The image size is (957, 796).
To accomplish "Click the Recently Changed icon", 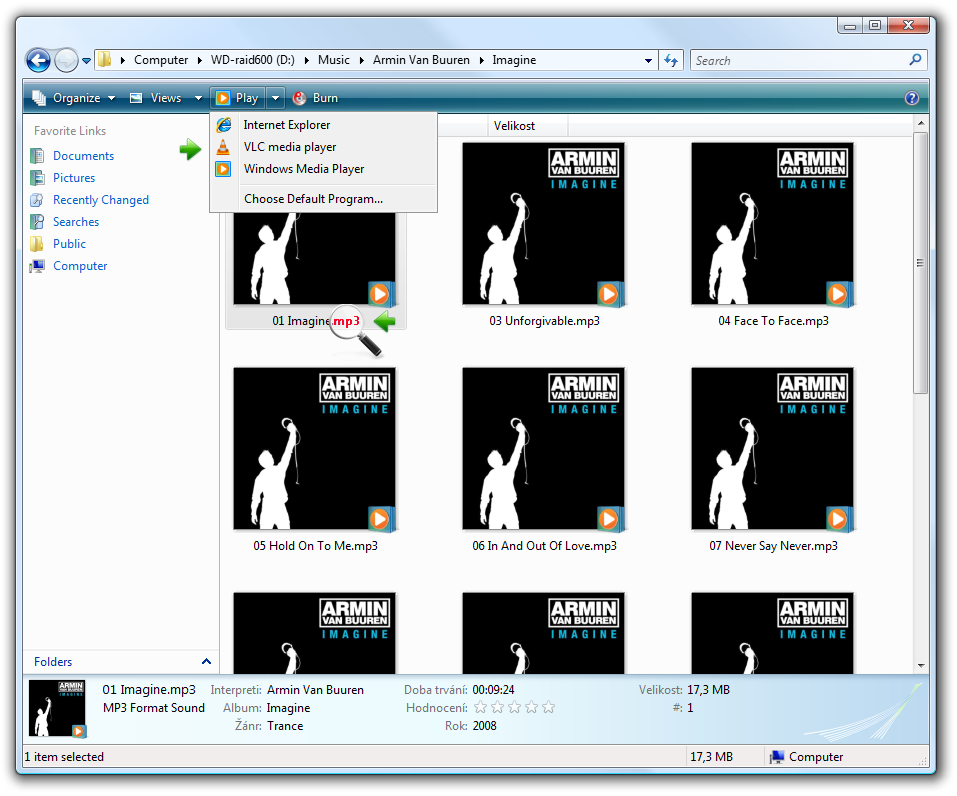I will click(37, 200).
